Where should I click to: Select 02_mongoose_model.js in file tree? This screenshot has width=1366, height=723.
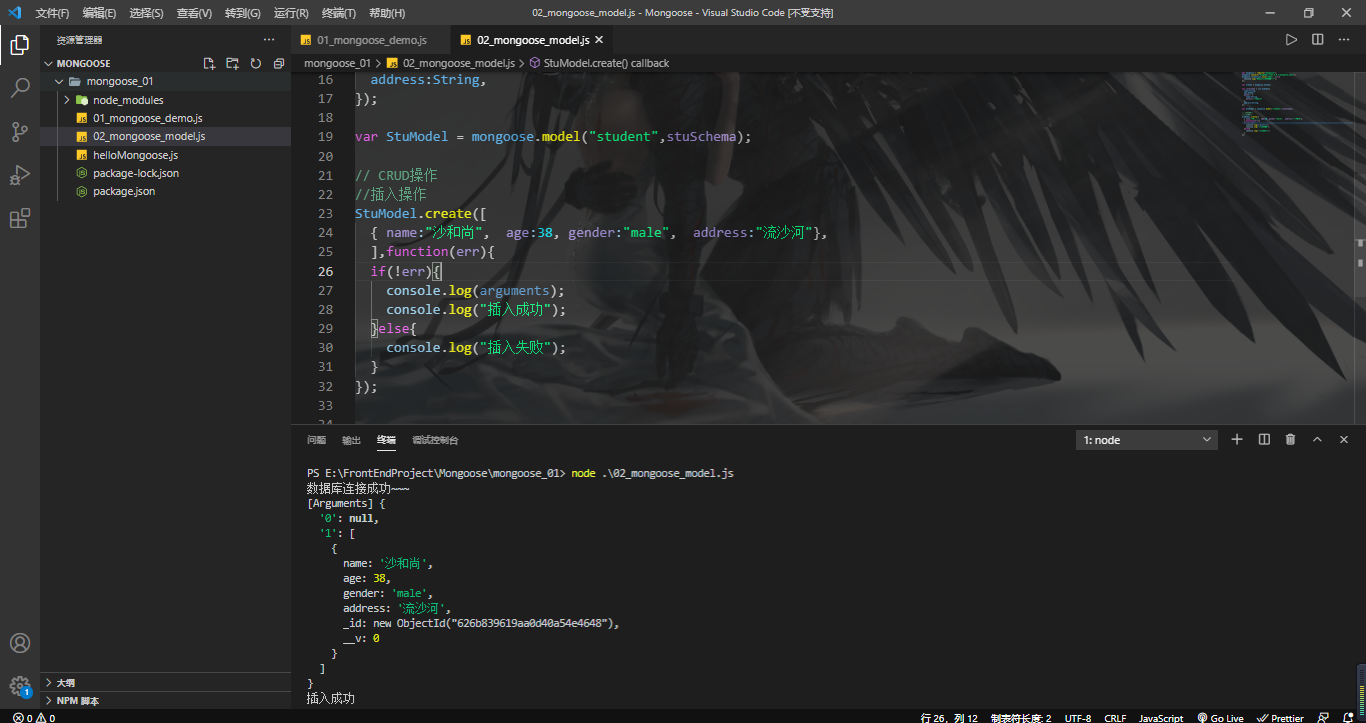coord(165,136)
